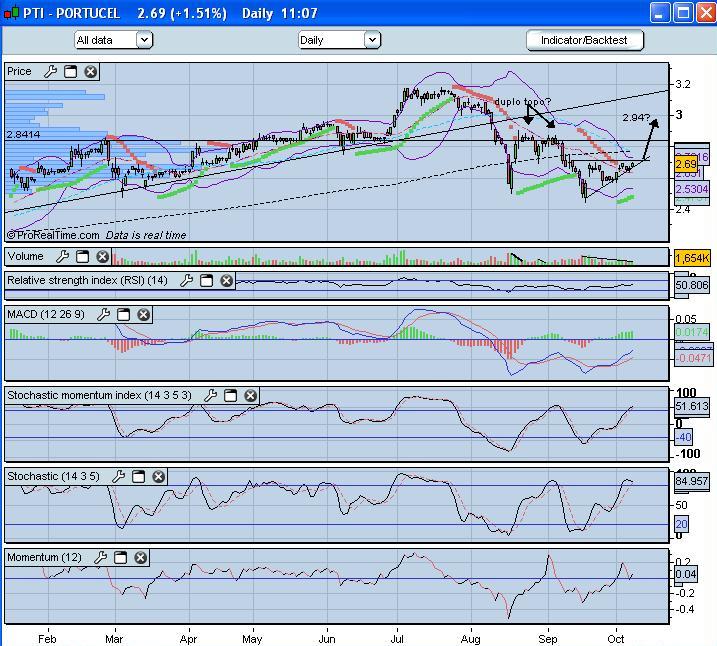This screenshot has height=646, width=717.
Task: Close the Volume panel
Action: 102,256
